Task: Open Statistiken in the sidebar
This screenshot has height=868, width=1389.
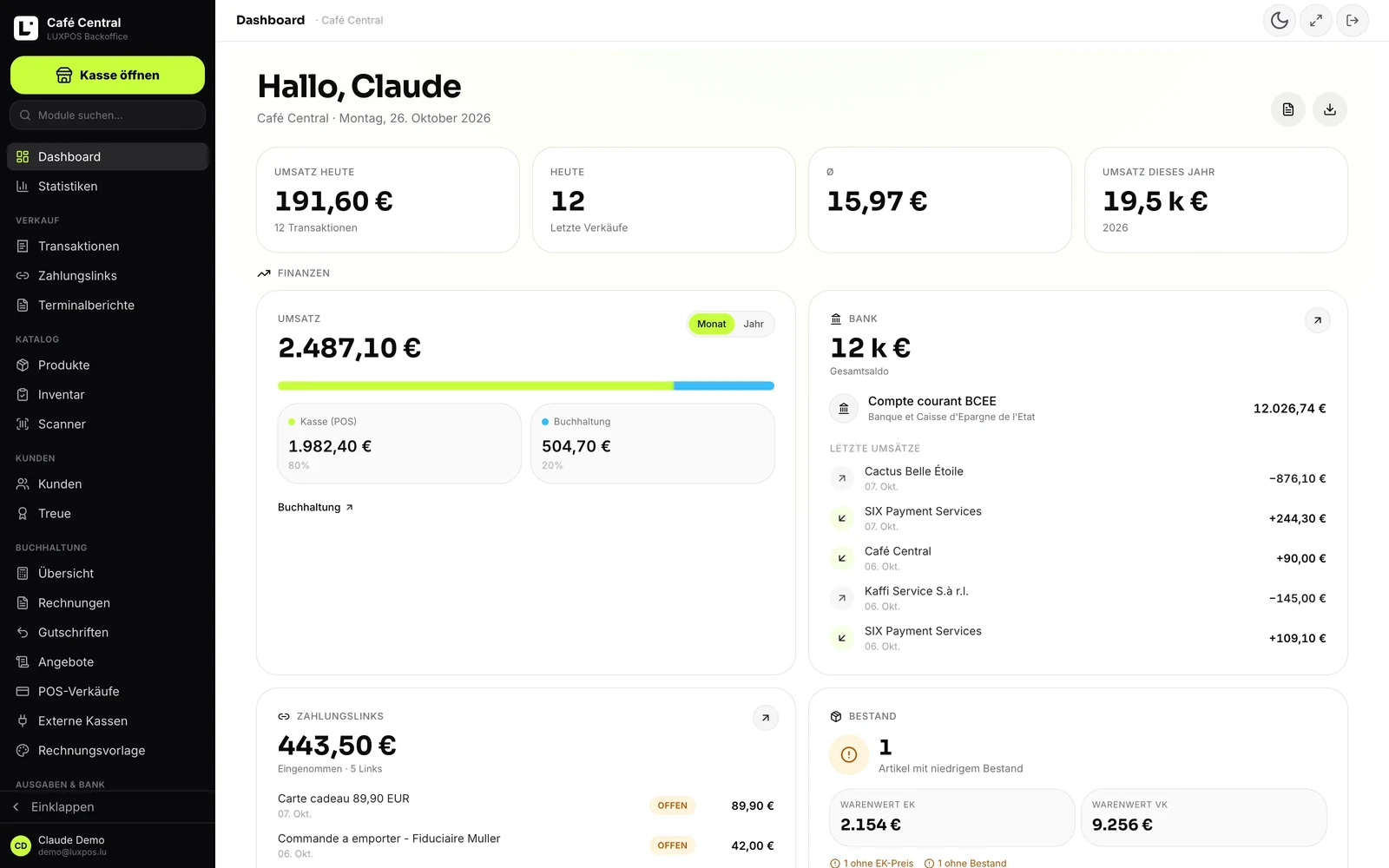Action: pos(108,187)
